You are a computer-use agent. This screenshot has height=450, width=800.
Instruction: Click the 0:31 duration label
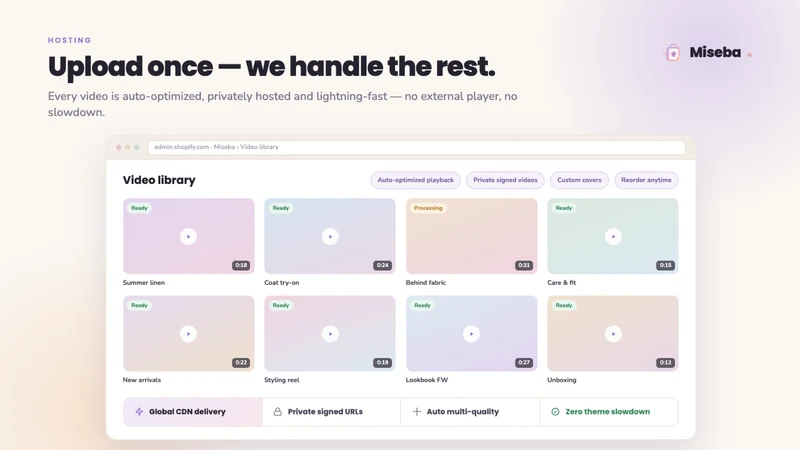tap(524, 265)
